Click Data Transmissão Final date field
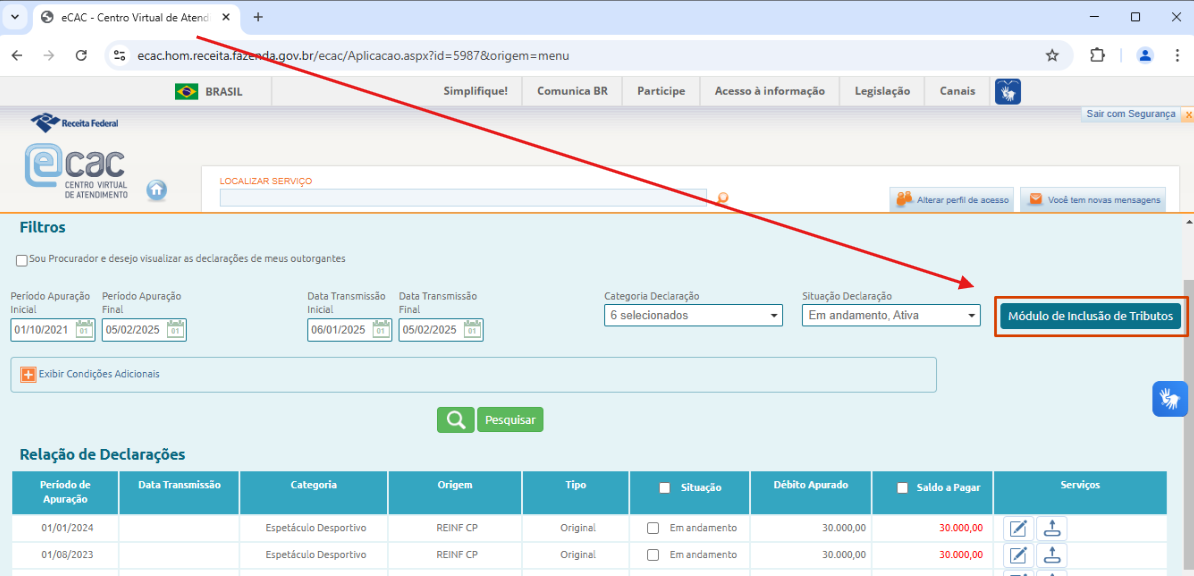 tap(431, 330)
